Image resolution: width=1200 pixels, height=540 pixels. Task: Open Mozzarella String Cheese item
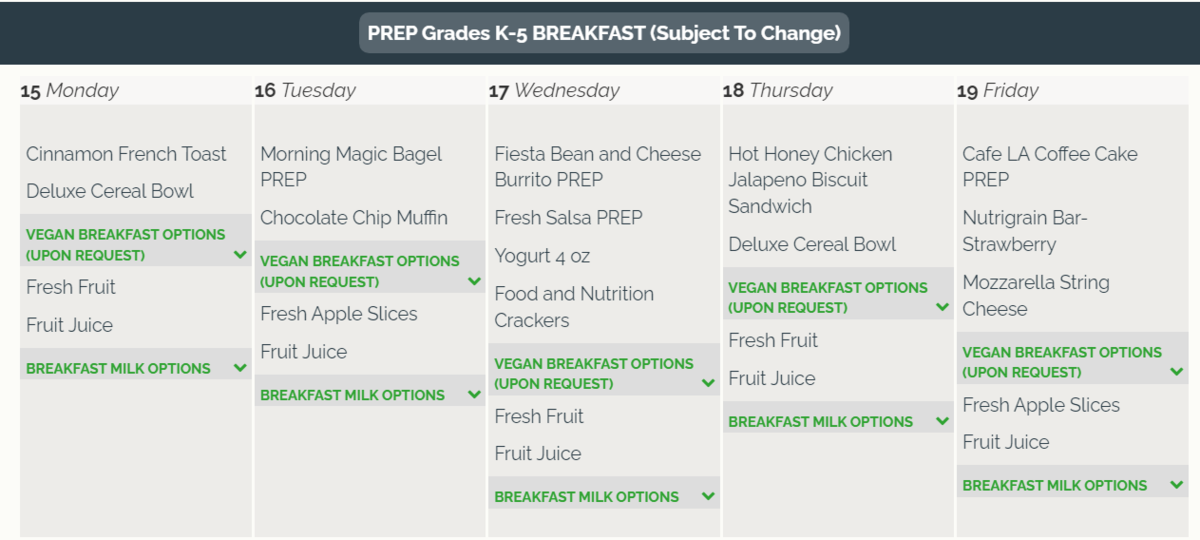(1035, 296)
